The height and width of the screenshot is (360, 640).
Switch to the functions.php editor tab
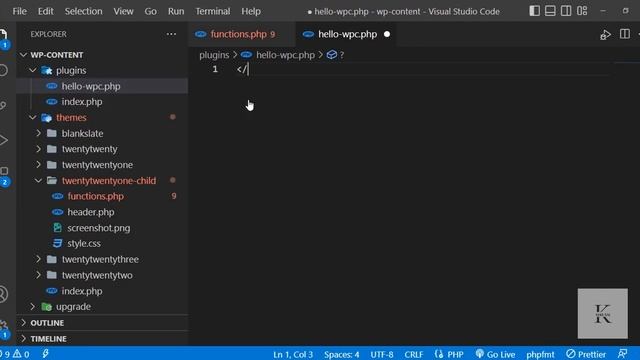(x=242, y=34)
